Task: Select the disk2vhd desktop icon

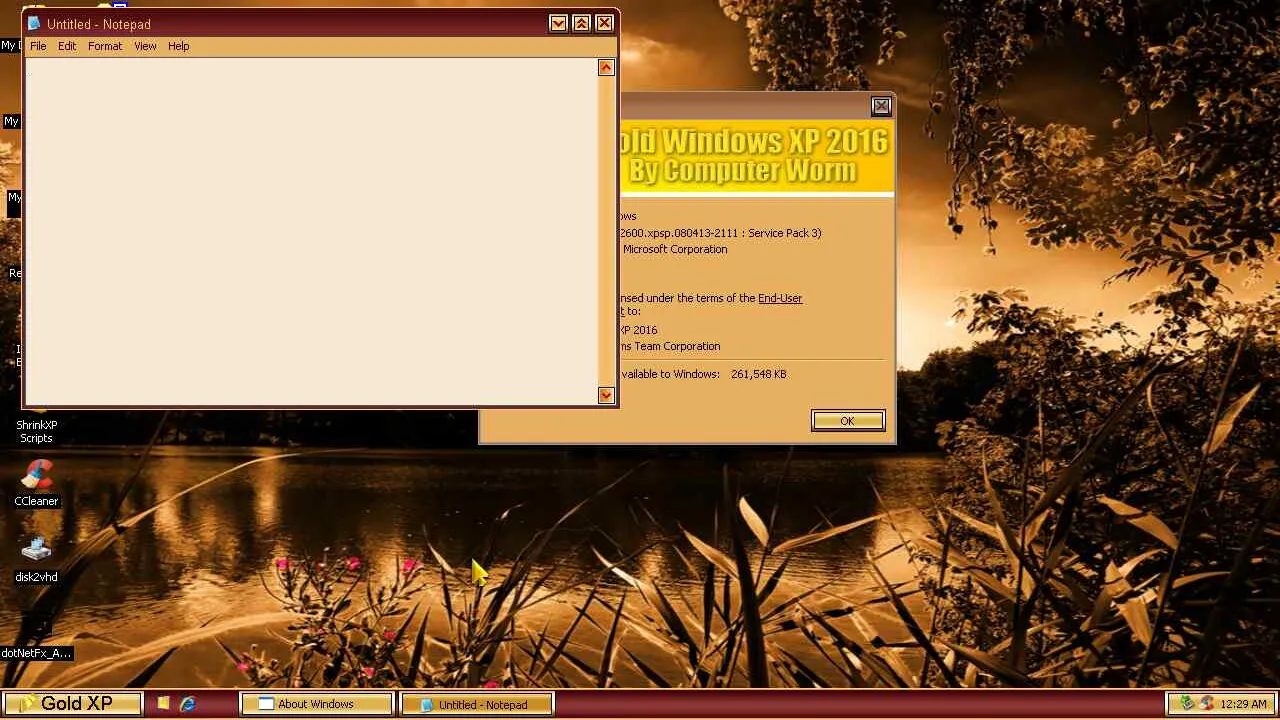Action: click(x=36, y=560)
